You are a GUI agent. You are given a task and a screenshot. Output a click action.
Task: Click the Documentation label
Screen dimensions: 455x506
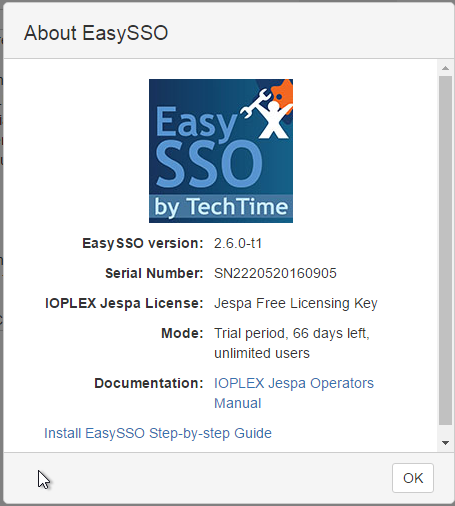(149, 383)
